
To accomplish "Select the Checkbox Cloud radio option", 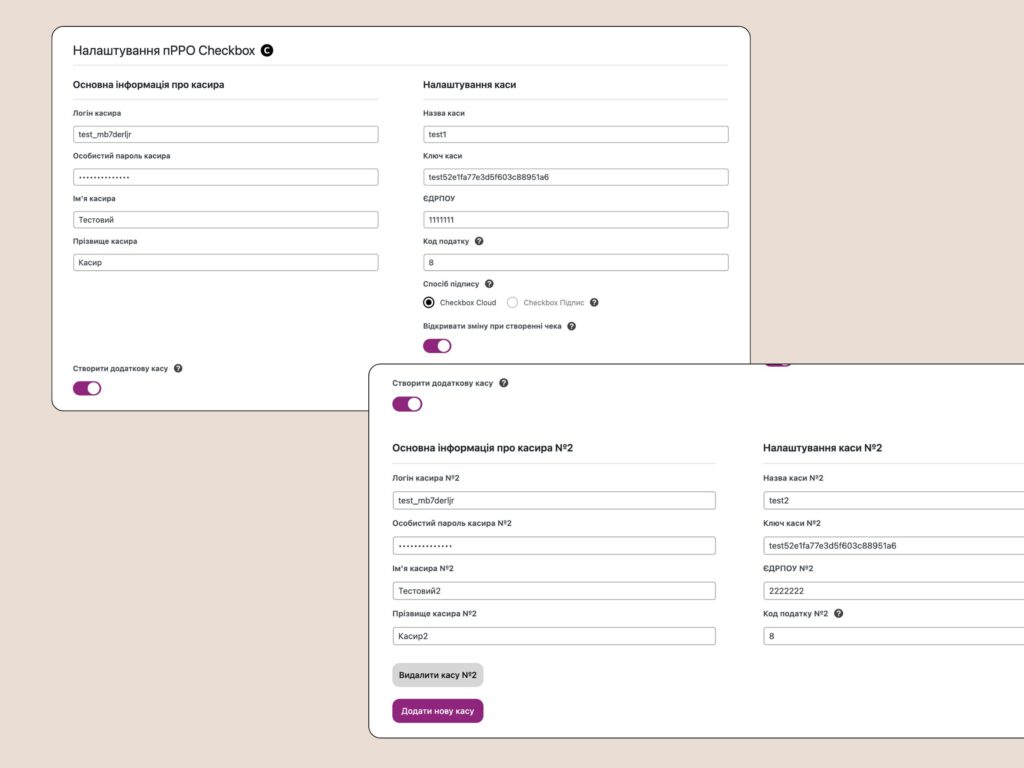I will pos(429,302).
